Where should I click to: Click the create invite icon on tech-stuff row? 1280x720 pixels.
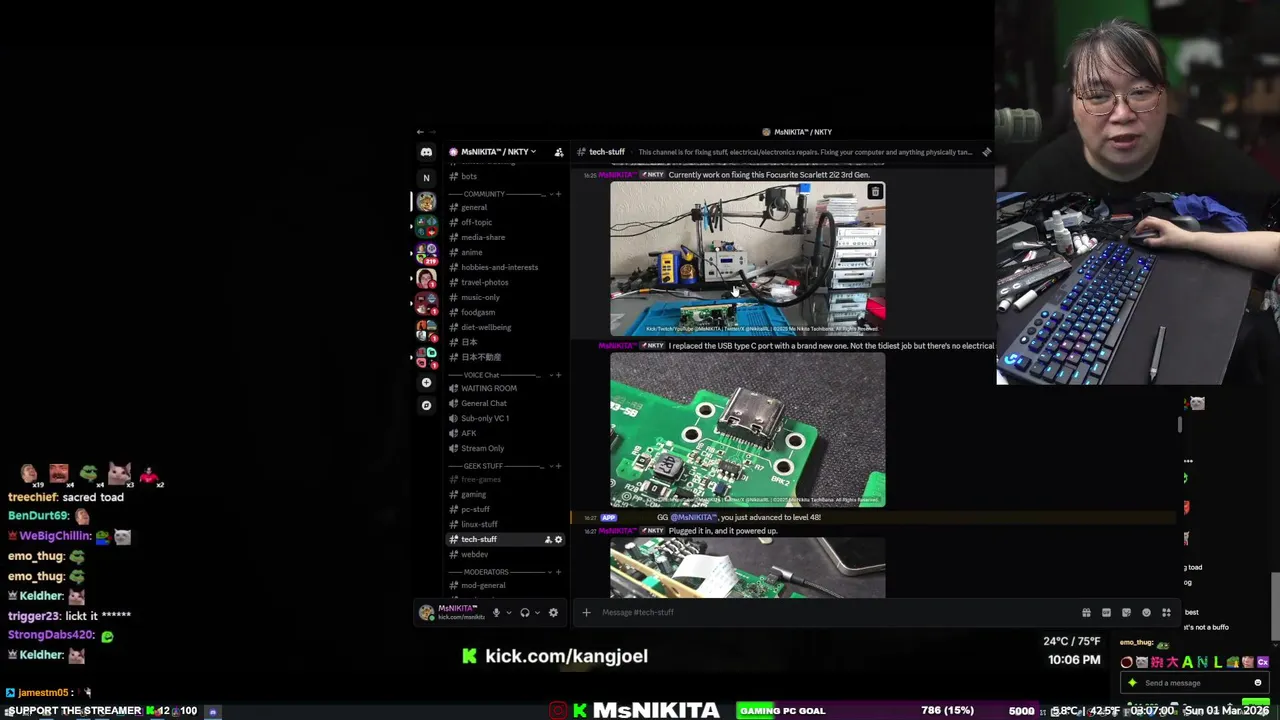548,540
